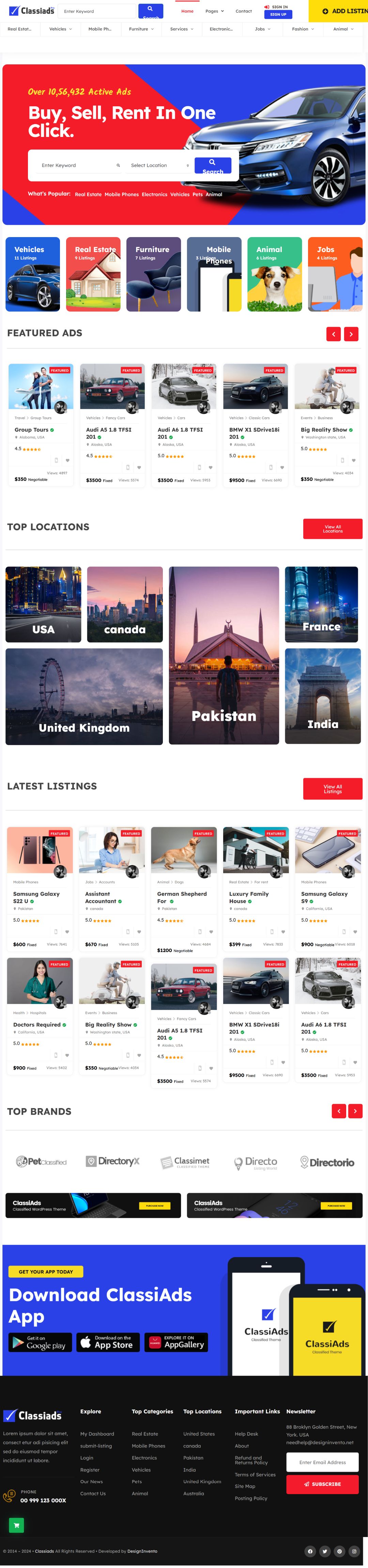Go to previous Top Brands arrow
This screenshot has width=368, height=1568.
(x=339, y=1111)
